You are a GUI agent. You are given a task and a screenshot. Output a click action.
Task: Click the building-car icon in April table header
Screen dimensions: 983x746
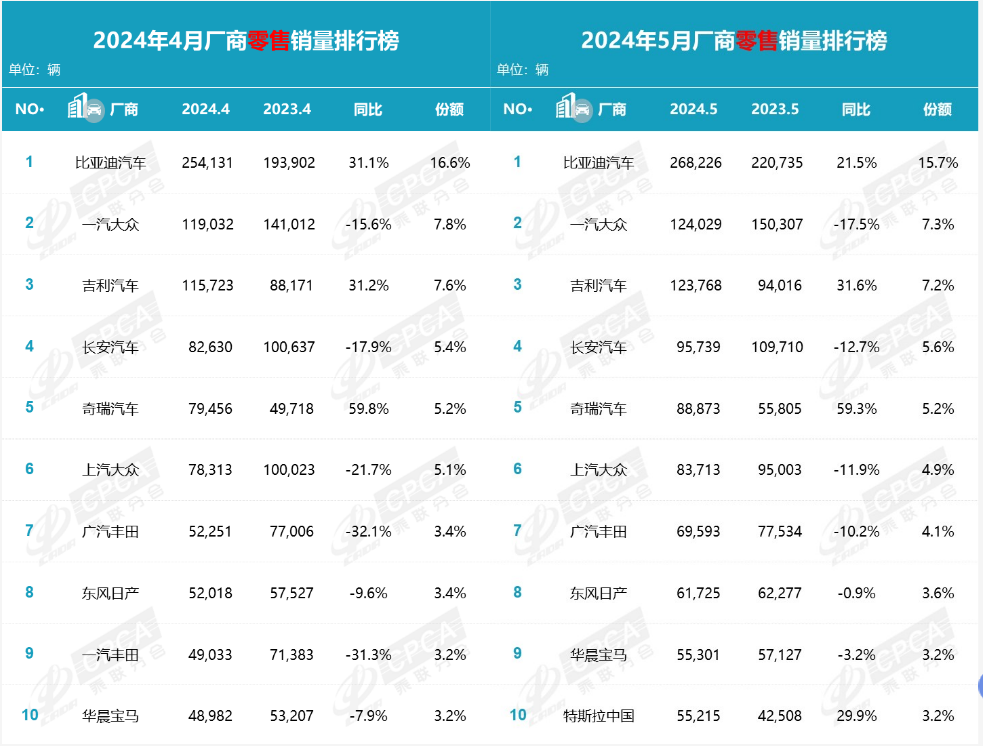point(85,109)
